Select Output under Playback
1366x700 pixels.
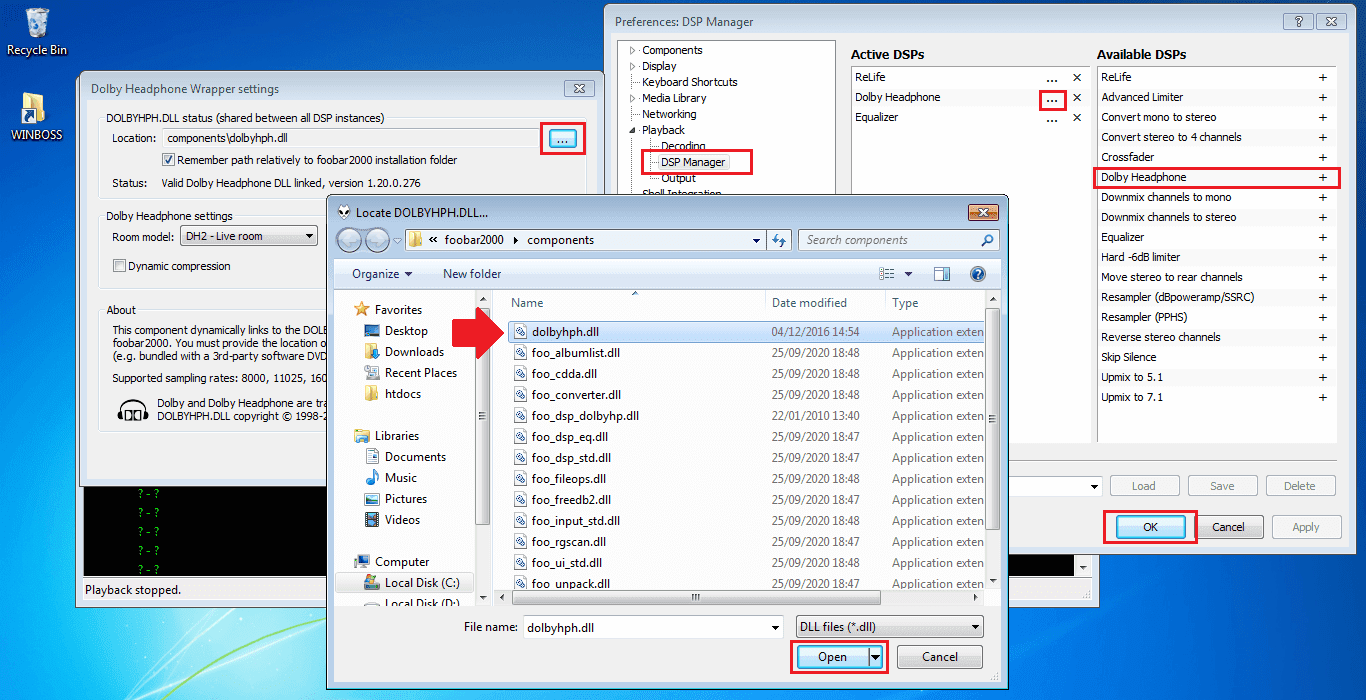point(678,178)
